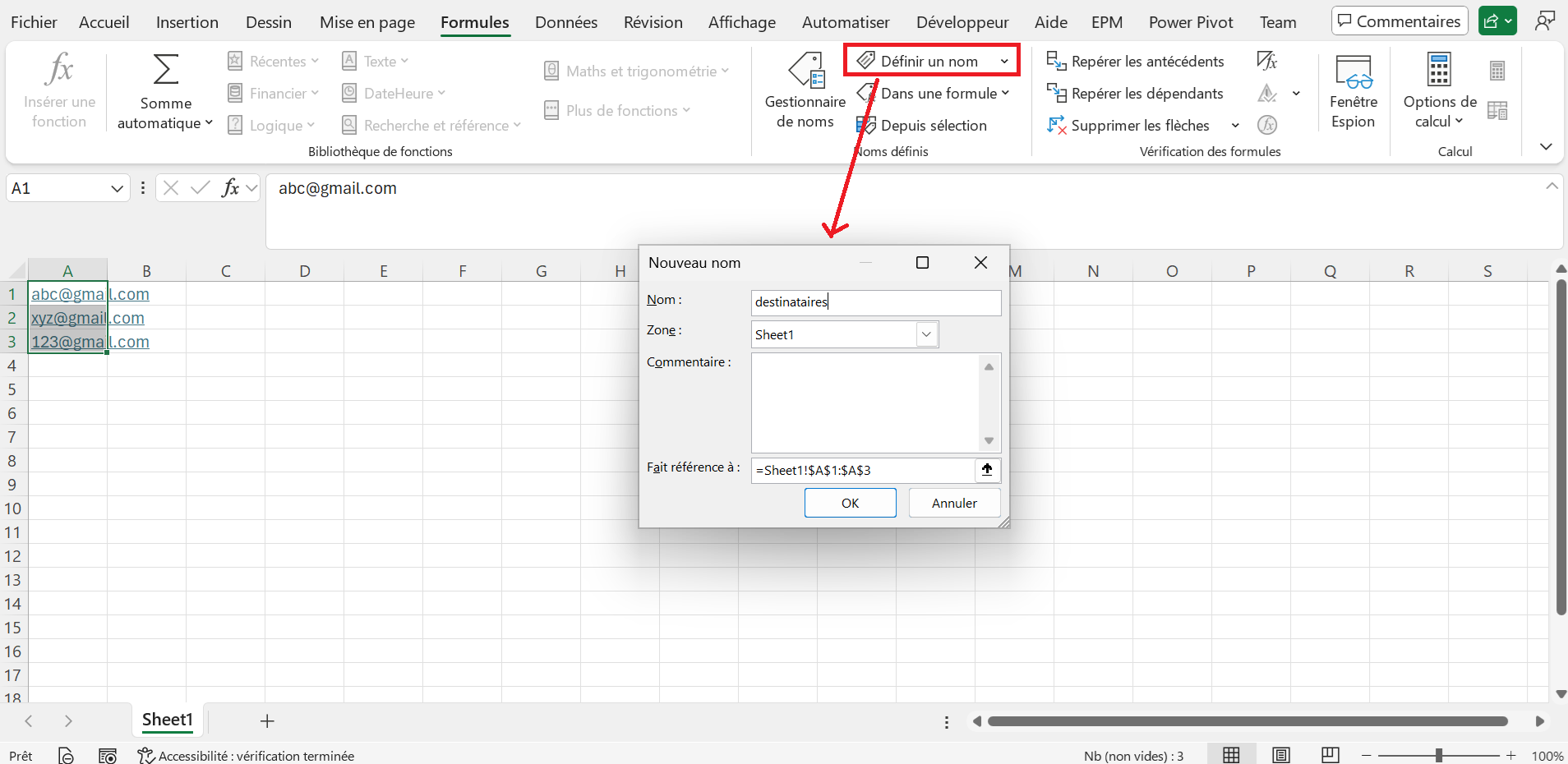
Task: Switch to Page Break Preview in status bar
Action: tap(1330, 755)
